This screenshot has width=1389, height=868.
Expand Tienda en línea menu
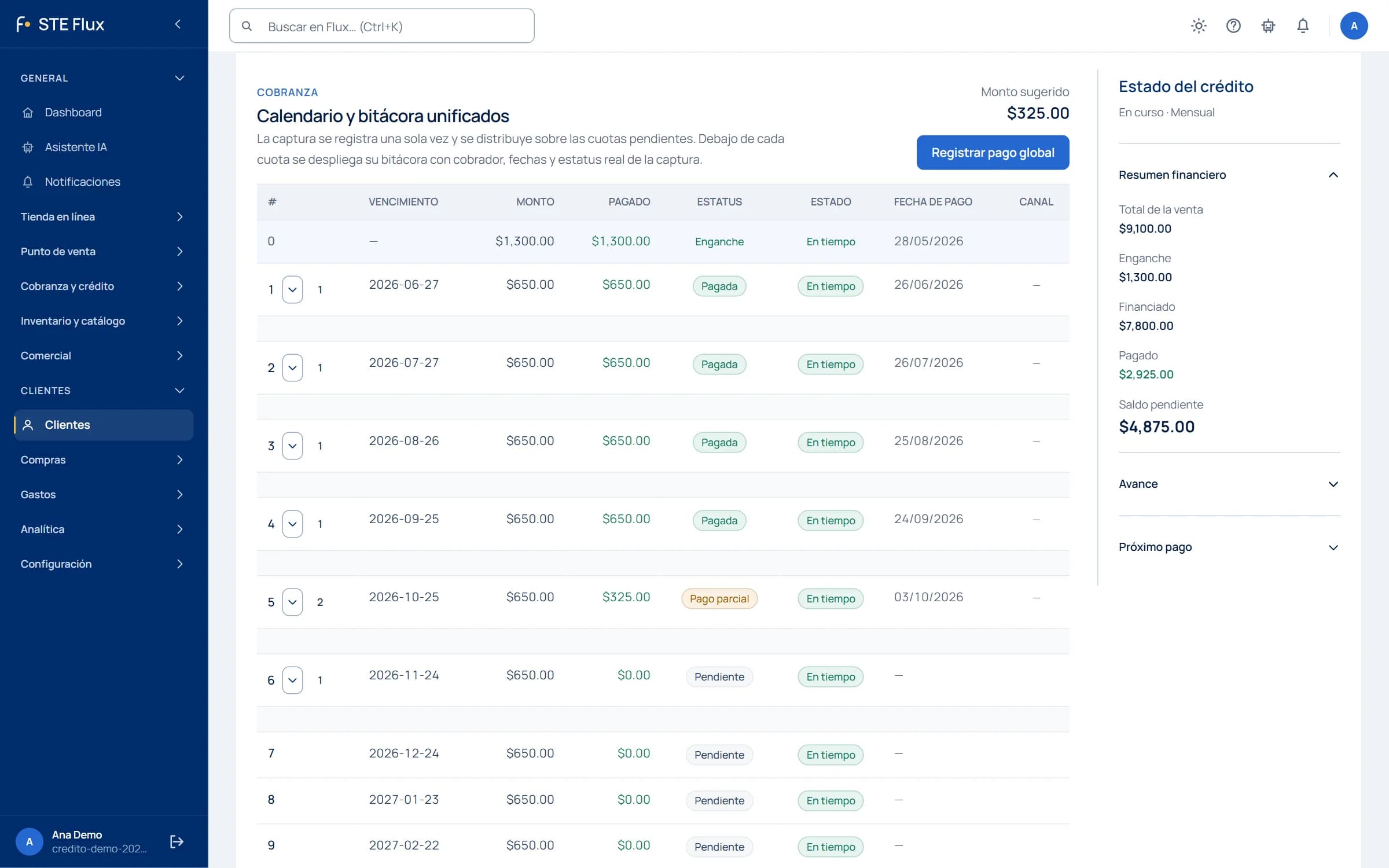click(104, 216)
